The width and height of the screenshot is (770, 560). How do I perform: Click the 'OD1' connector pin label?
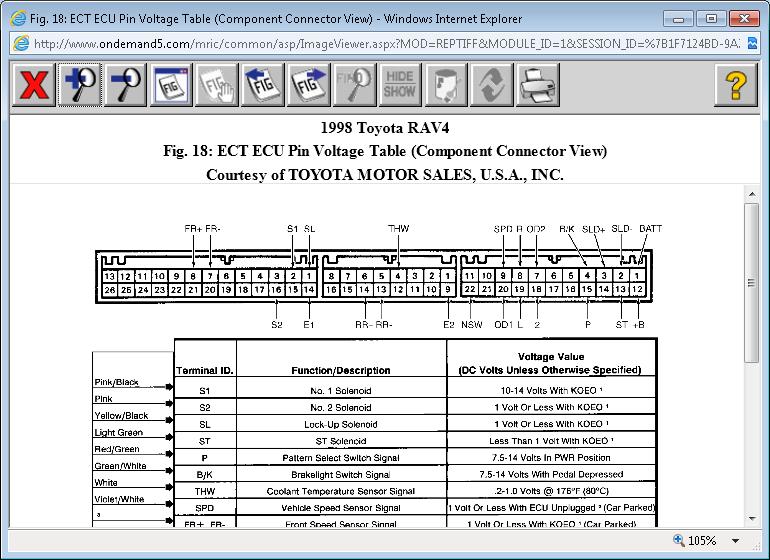click(x=503, y=325)
